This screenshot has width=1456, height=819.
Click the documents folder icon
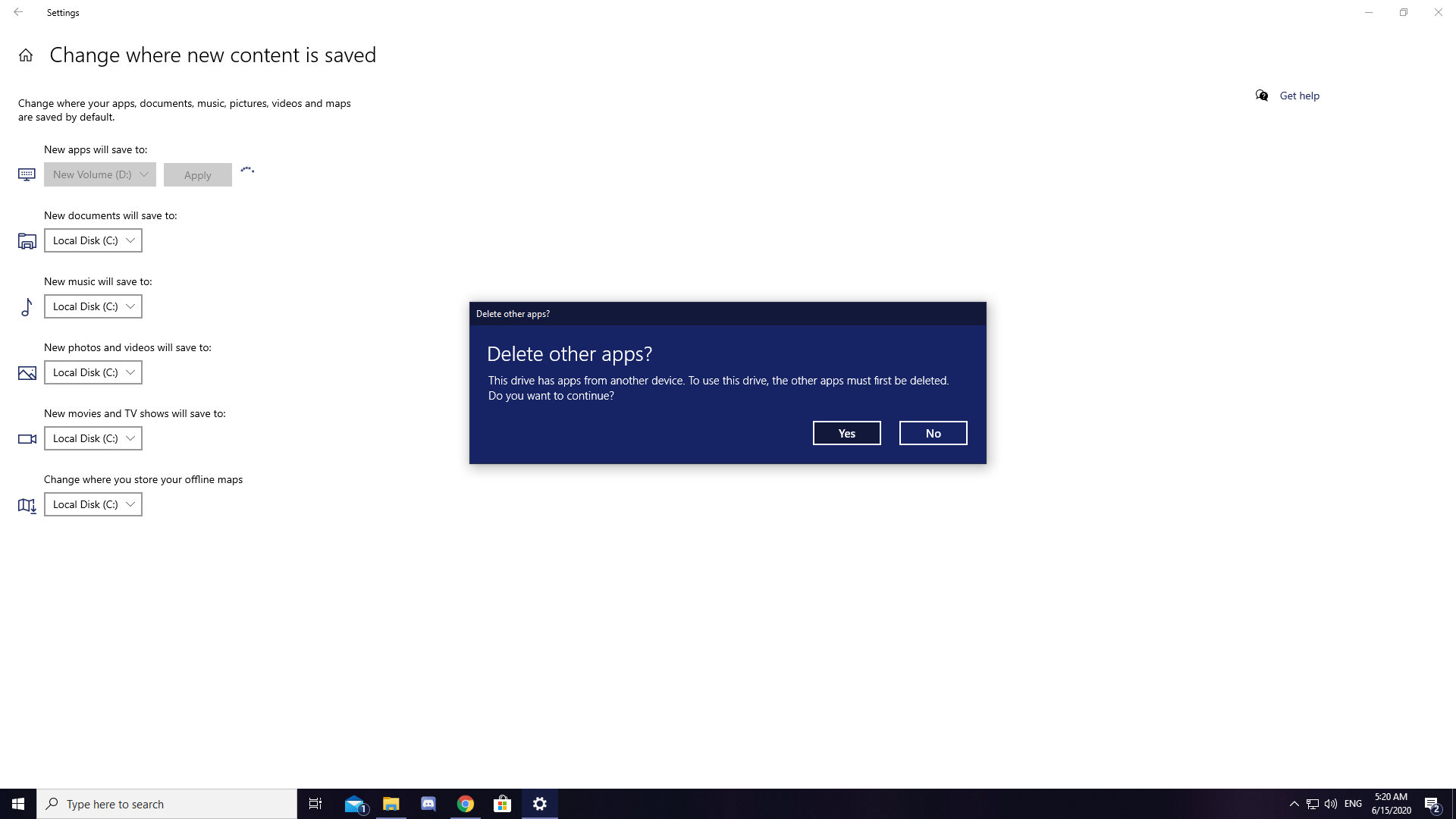click(x=27, y=241)
